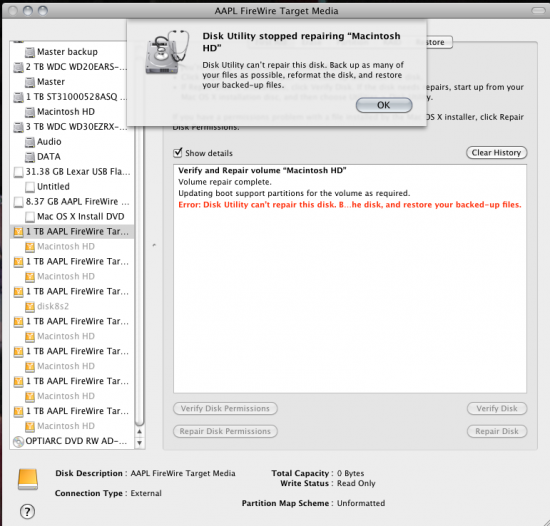Select the OPTIARC DVD RW drive
This screenshot has width=550, height=526.
[72, 441]
